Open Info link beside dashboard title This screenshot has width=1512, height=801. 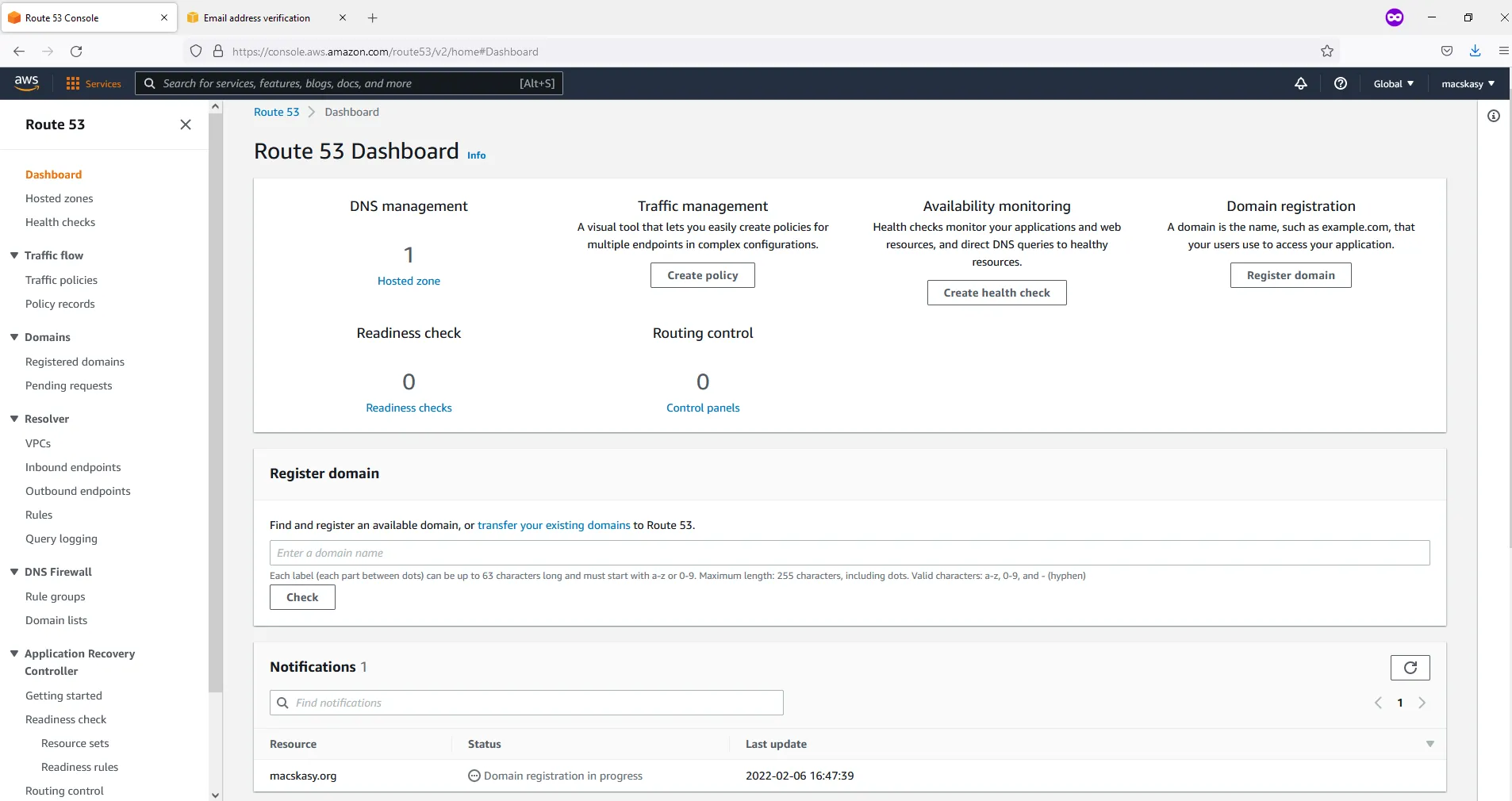pos(476,155)
